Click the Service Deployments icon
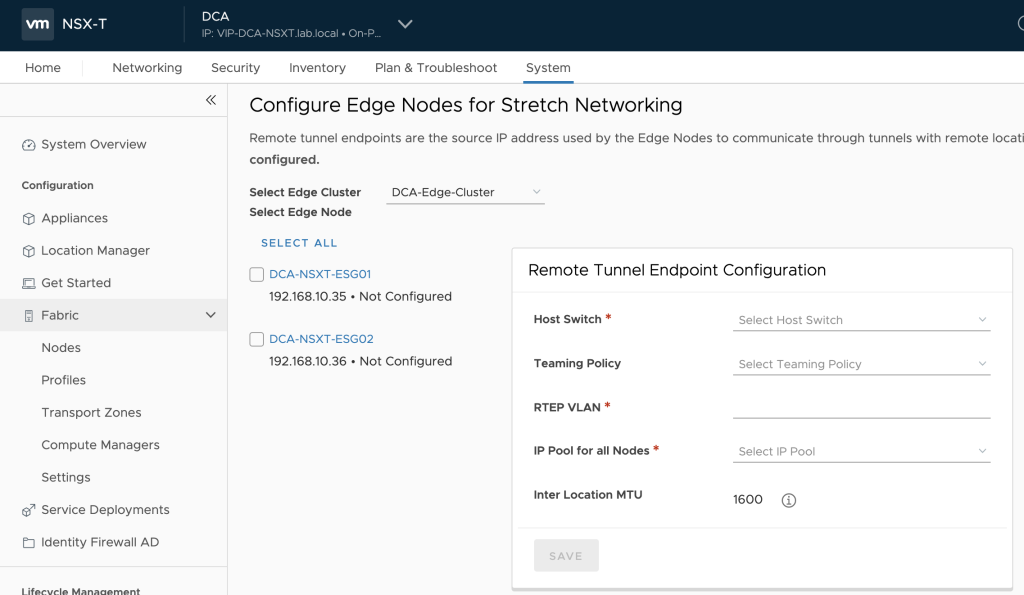The width and height of the screenshot is (1024, 595). click(x=29, y=510)
